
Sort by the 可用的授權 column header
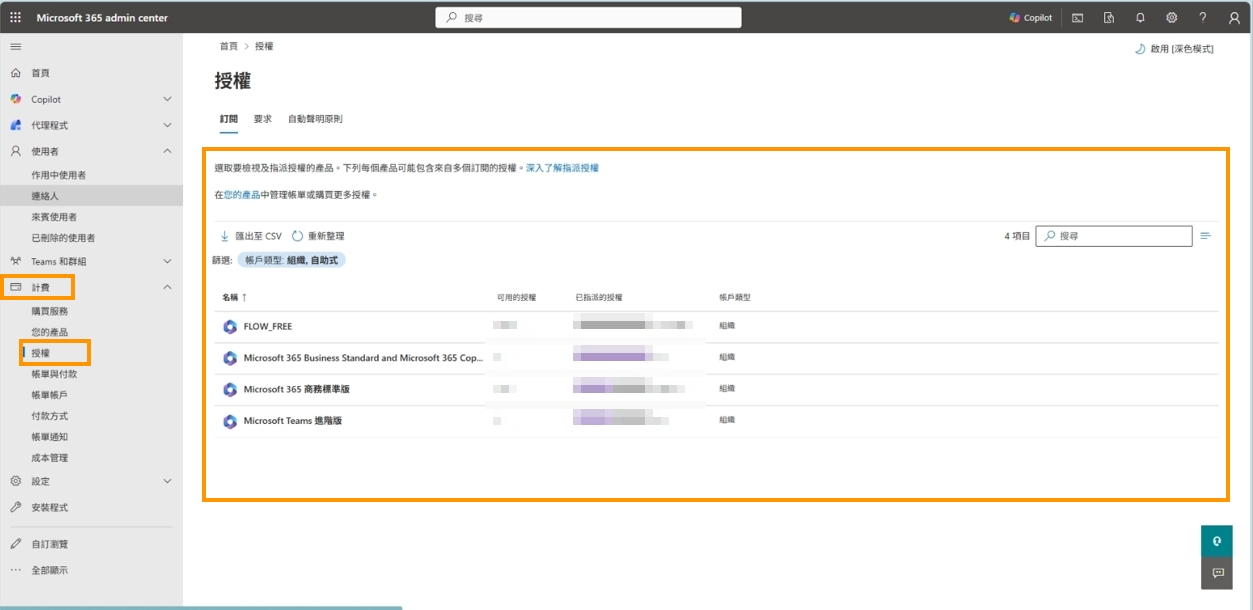click(516, 297)
